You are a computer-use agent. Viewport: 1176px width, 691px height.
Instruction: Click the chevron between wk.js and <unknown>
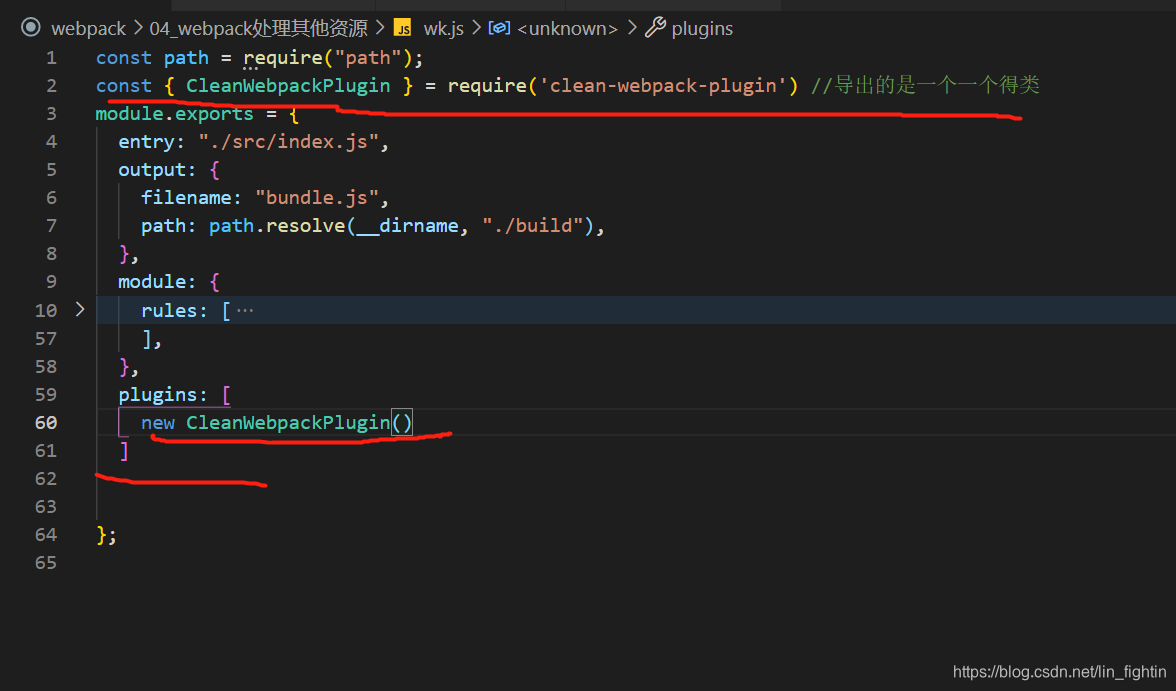[x=476, y=29]
